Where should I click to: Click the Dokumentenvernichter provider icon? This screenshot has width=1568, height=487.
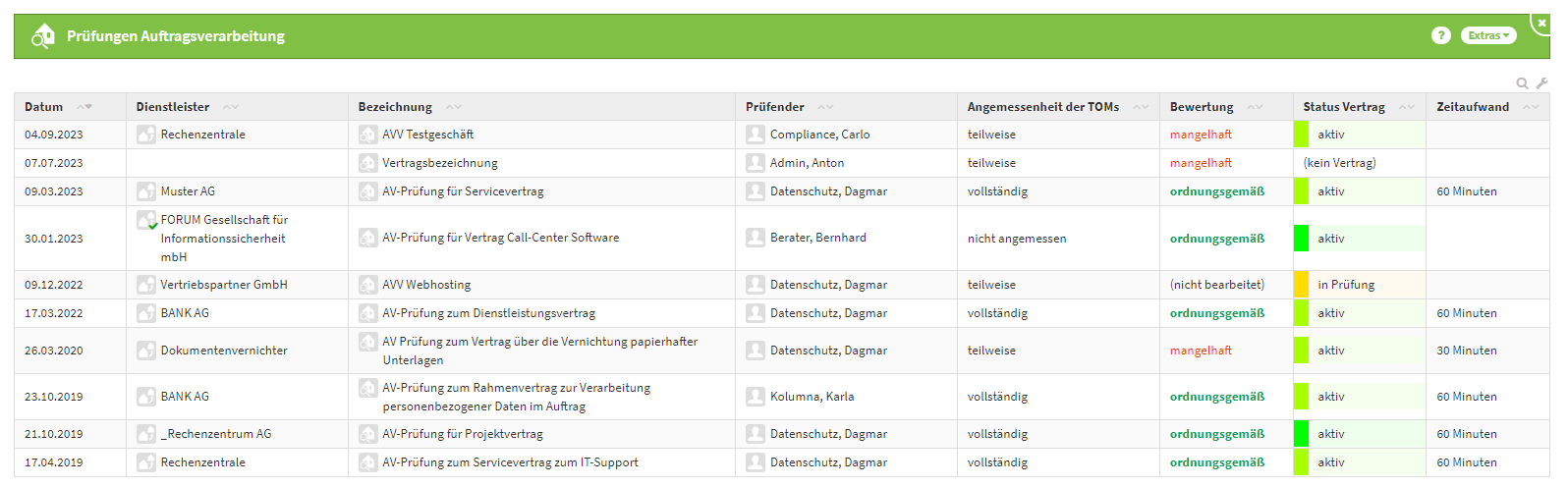point(146,351)
